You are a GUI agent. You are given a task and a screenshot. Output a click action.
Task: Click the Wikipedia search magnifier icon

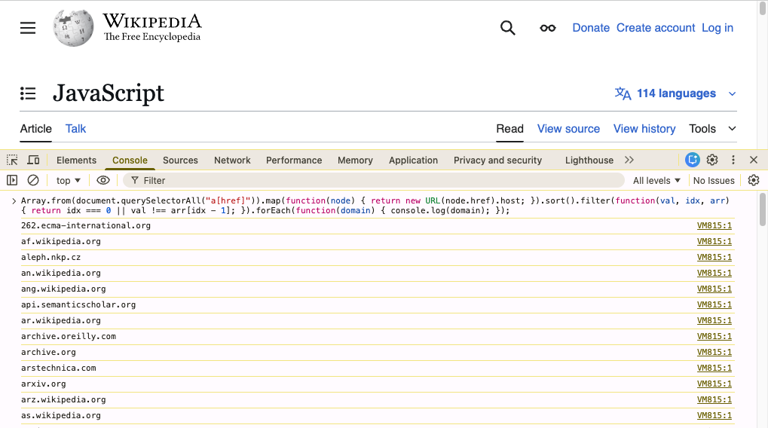(507, 28)
